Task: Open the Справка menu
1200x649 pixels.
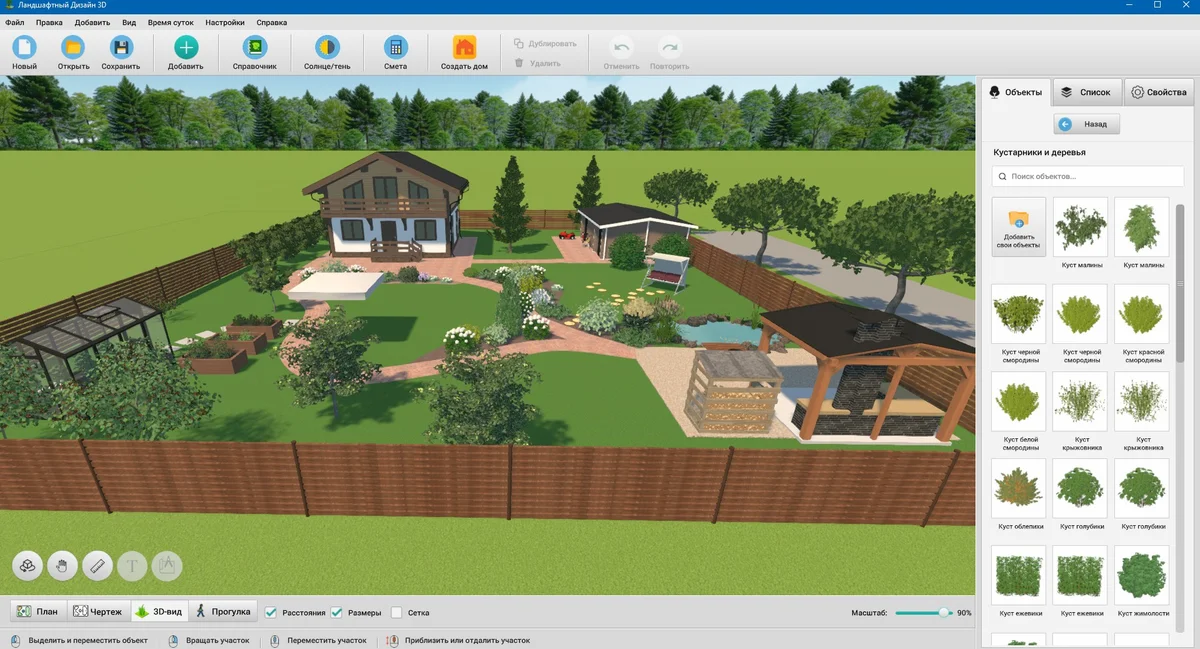Action: (x=271, y=22)
